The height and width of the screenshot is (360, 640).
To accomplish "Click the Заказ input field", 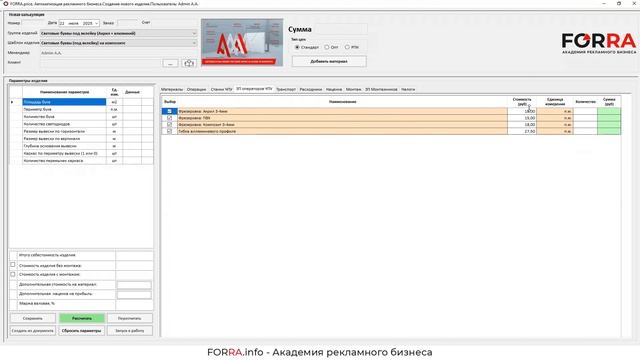I will click(x=127, y=23).
